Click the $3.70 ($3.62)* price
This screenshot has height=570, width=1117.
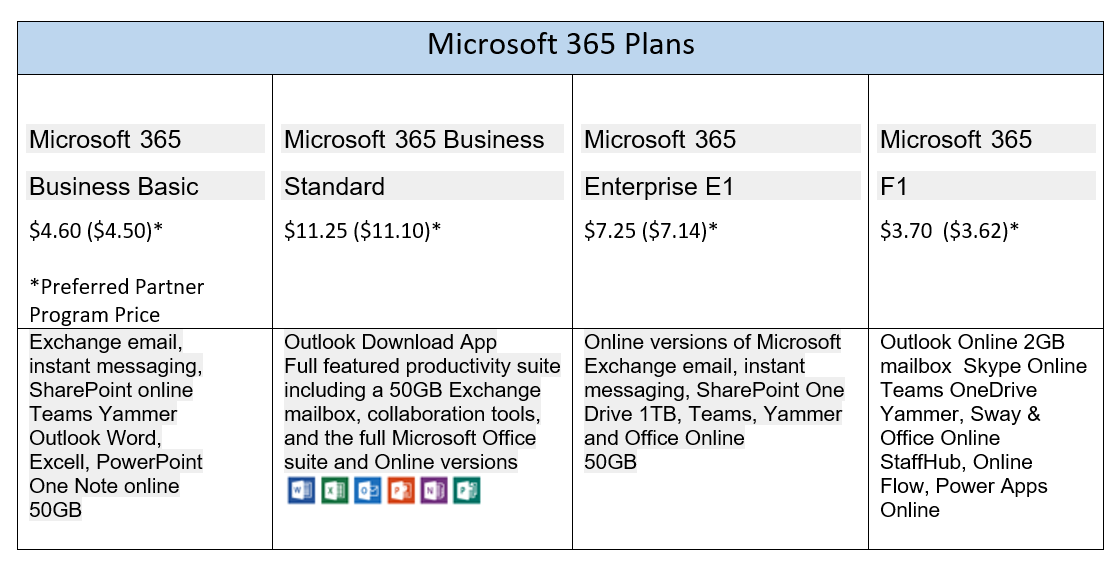click(950, 231)
